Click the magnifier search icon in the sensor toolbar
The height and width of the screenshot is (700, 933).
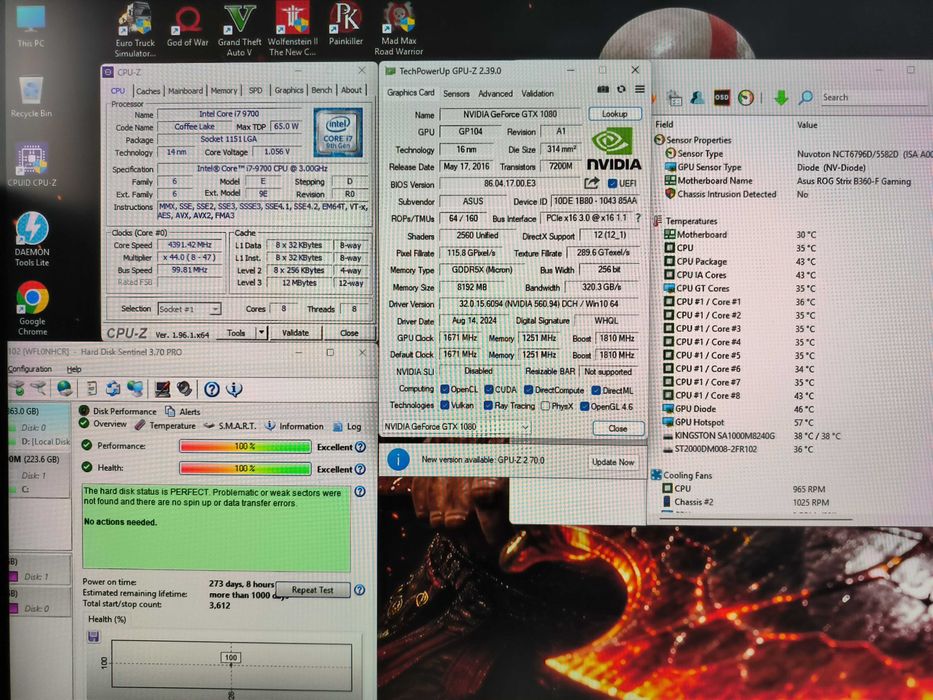pos(806,97)
